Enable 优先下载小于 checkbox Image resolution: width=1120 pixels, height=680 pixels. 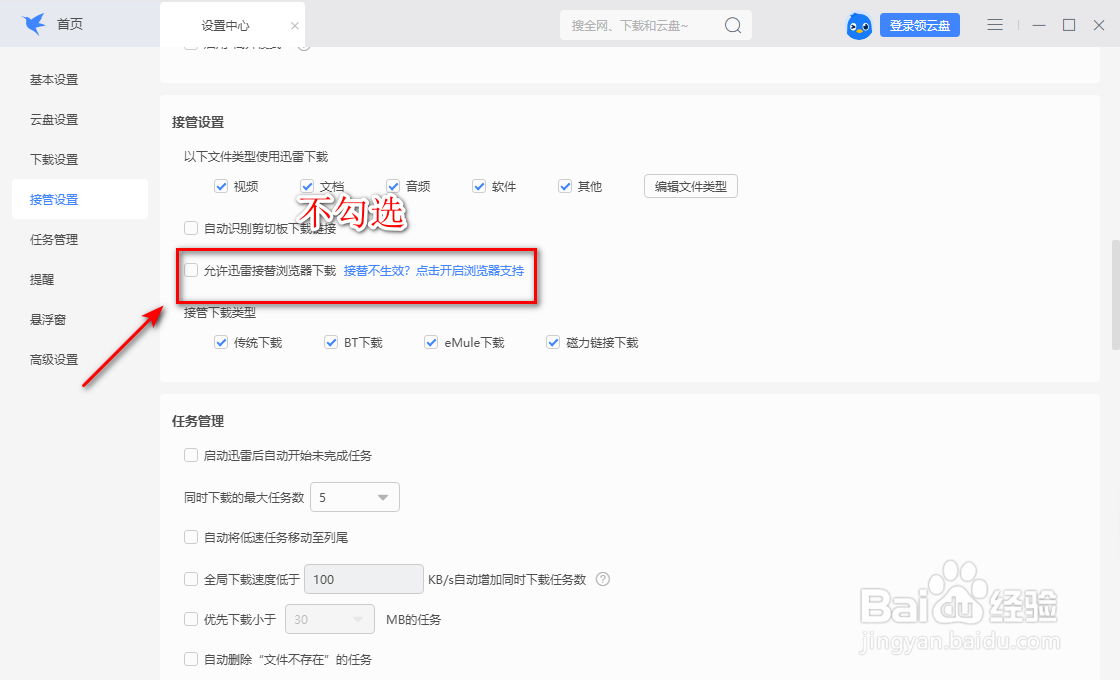191,619
